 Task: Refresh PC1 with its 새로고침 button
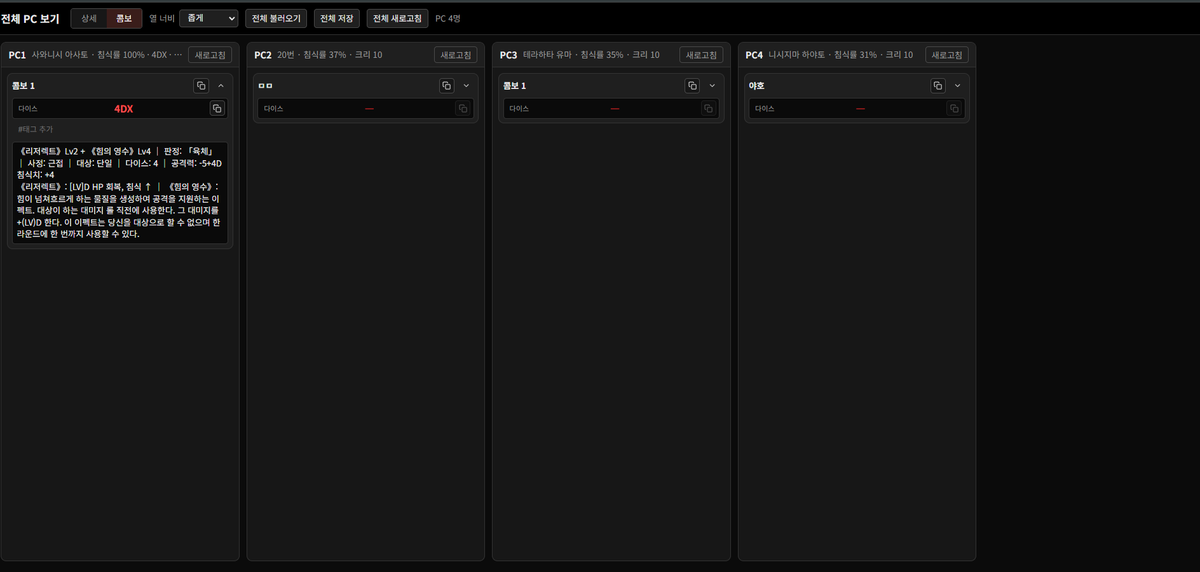pyautogui.click(x=210, y=55)
